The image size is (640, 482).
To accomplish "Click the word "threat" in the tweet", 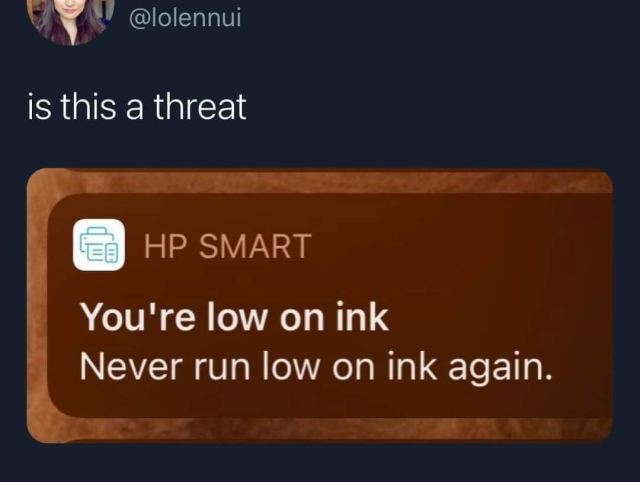I will (x=200, y=107).
